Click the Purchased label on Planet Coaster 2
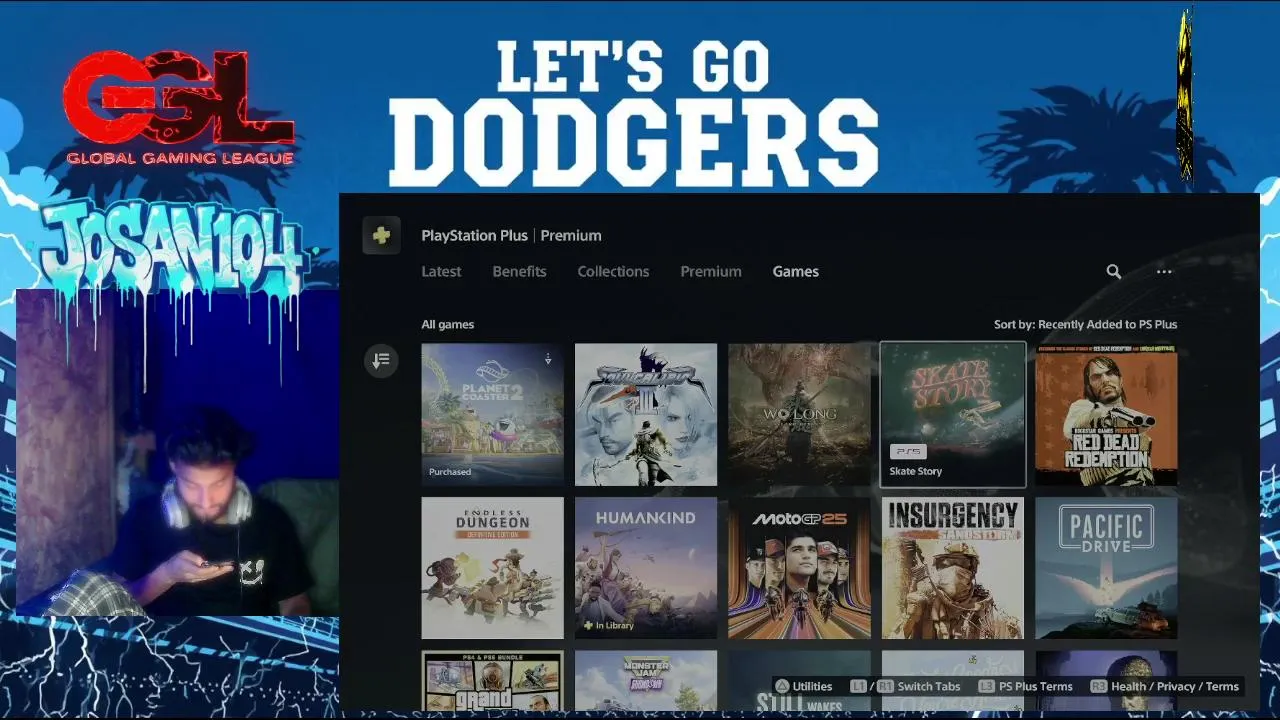The image size is (1280, 720). coord(450,472)
